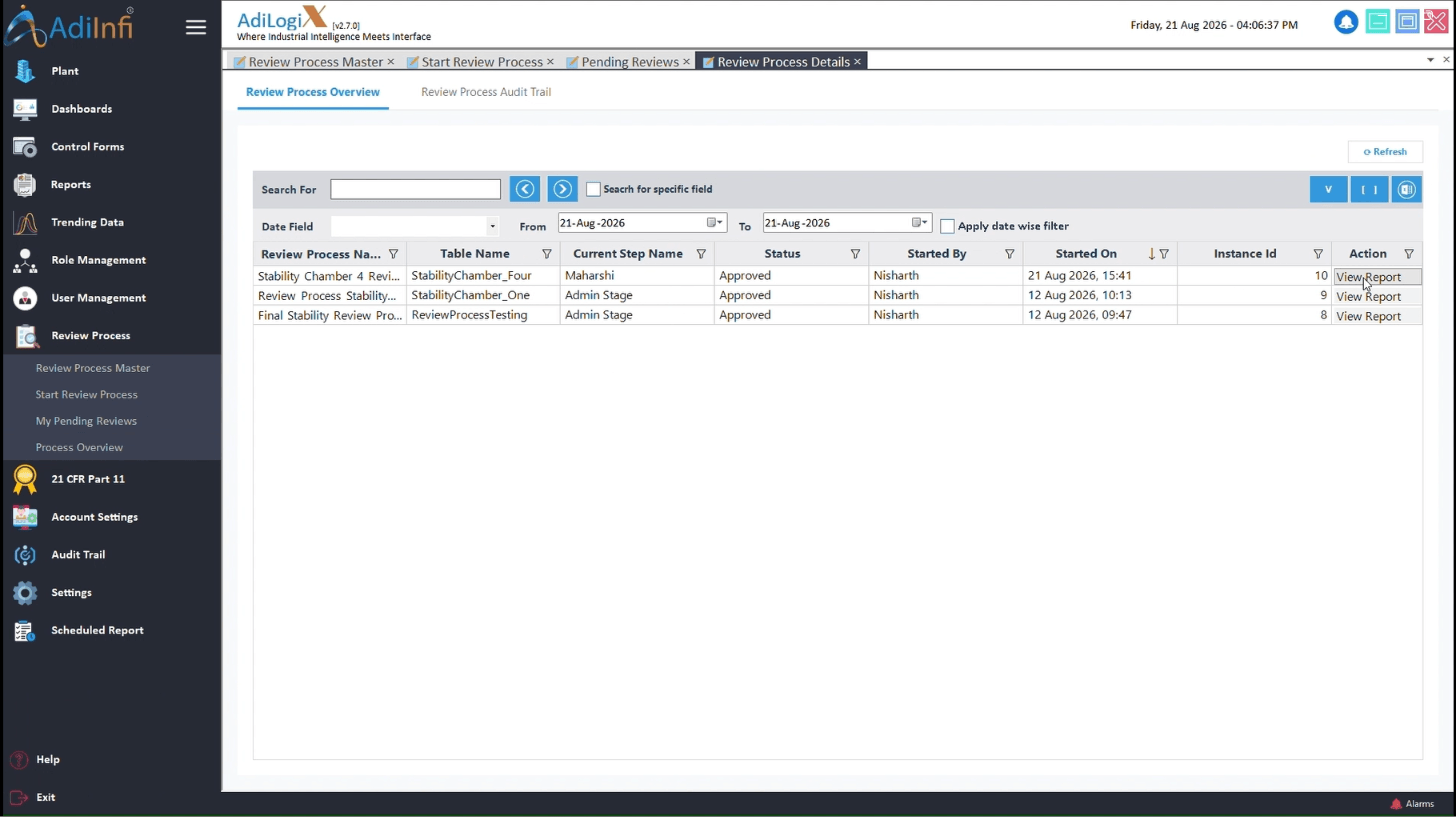
Task: Switch to the Pending Reviews tab
Action: (x=629, y=62)
